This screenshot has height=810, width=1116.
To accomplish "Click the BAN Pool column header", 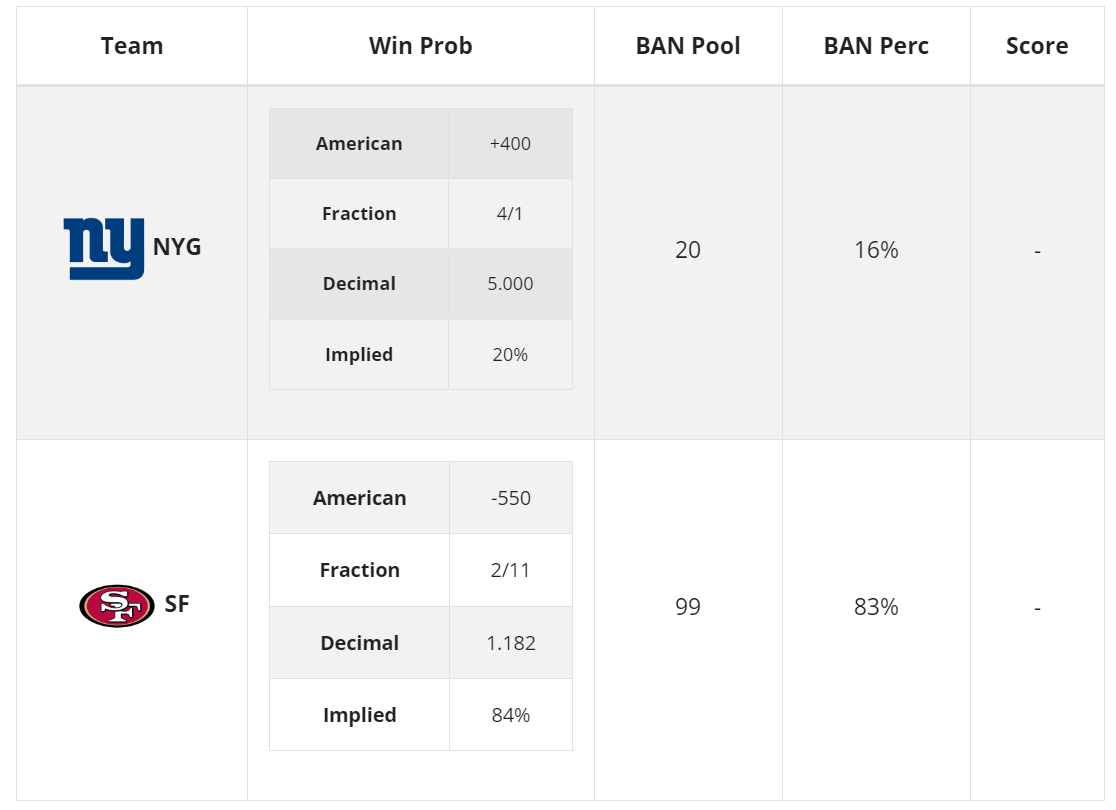I will pyautogui.click(x=688, y=46).
